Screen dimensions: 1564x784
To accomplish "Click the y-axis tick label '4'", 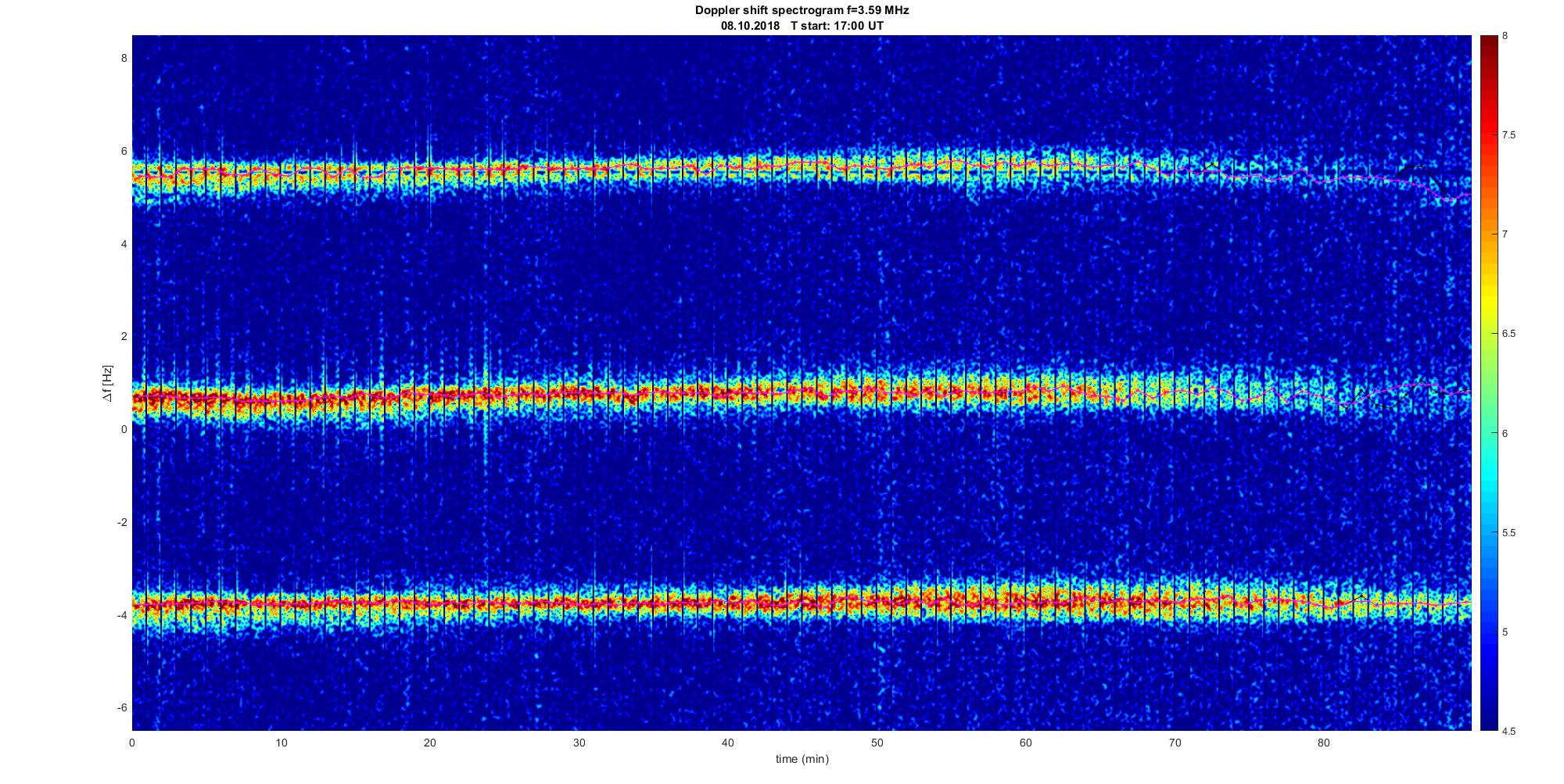I will click(x=124, y=244).
